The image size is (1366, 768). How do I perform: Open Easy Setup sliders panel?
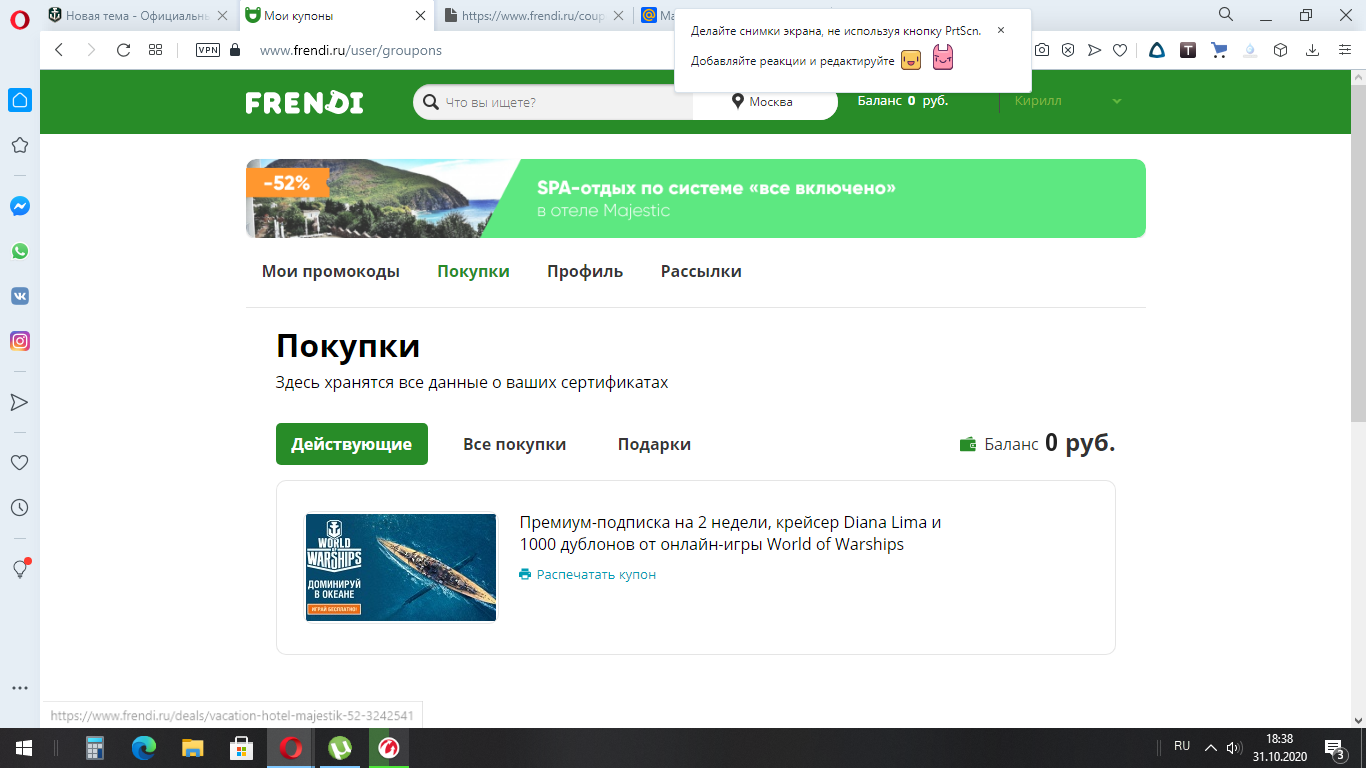(1344, 50)
